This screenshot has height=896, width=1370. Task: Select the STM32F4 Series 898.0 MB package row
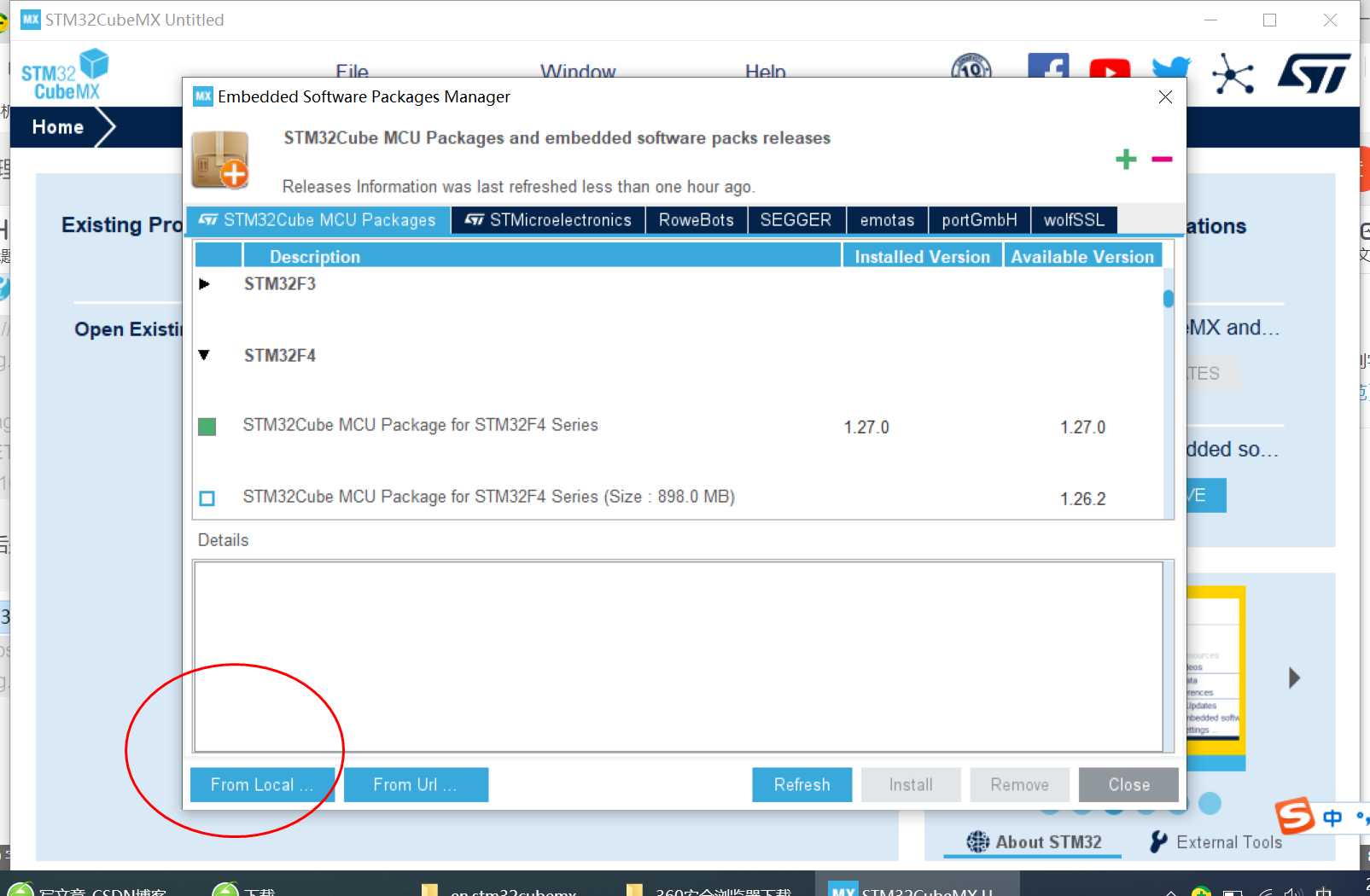coord(679,497)
